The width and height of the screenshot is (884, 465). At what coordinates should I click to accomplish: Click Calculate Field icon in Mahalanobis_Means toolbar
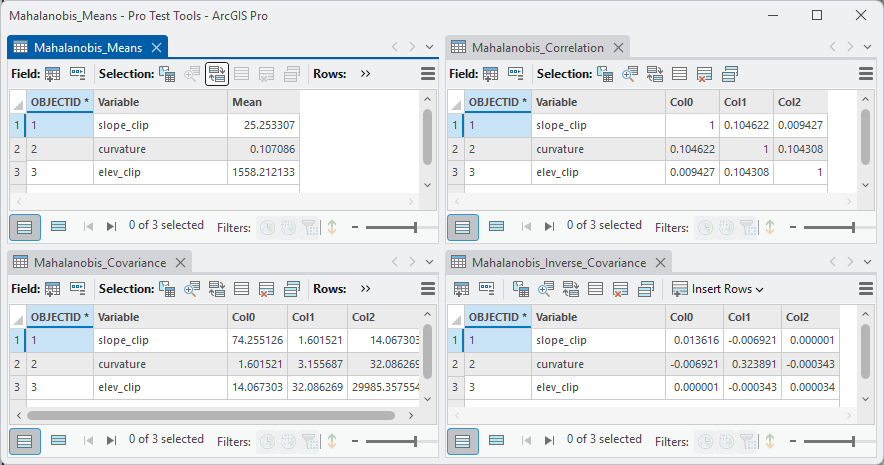[77, 74]
